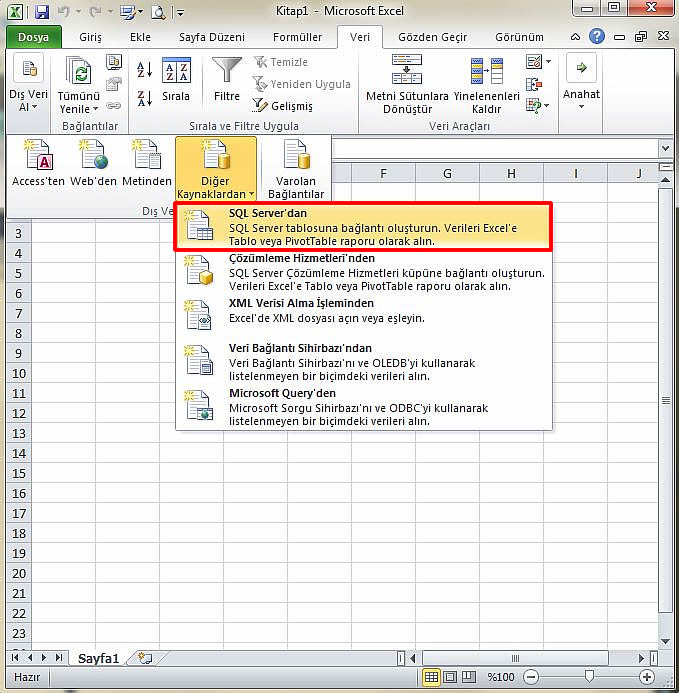Select the Sayfa1 sheet tab
The width and height of the screenshot is (679, 693).
click(x=99, y=658)
